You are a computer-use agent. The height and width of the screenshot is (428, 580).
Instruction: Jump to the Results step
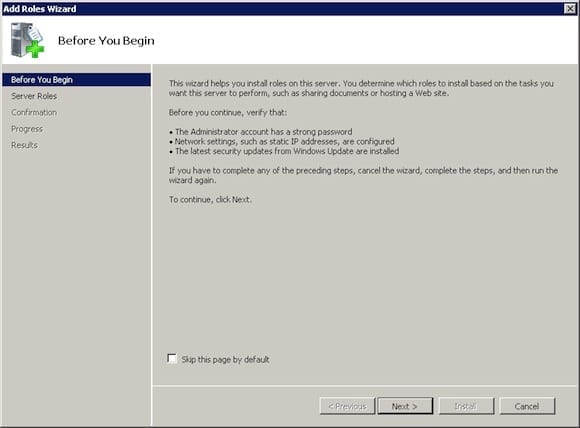(x=24, y=145)
